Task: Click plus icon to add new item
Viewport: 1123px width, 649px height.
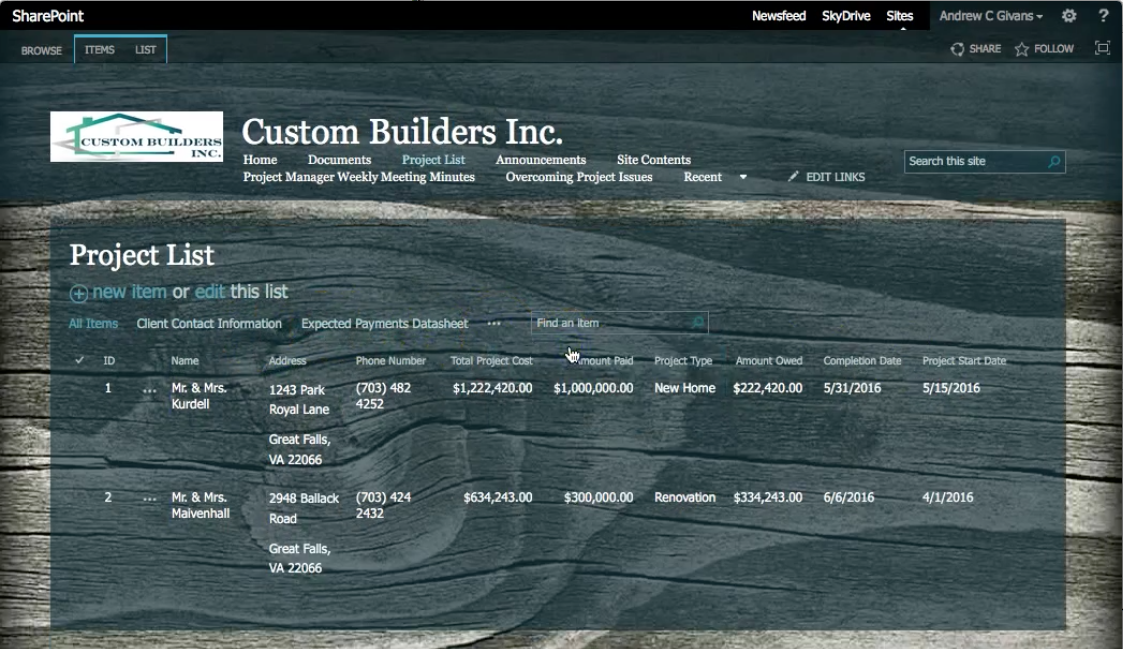Action: [78, 293]
